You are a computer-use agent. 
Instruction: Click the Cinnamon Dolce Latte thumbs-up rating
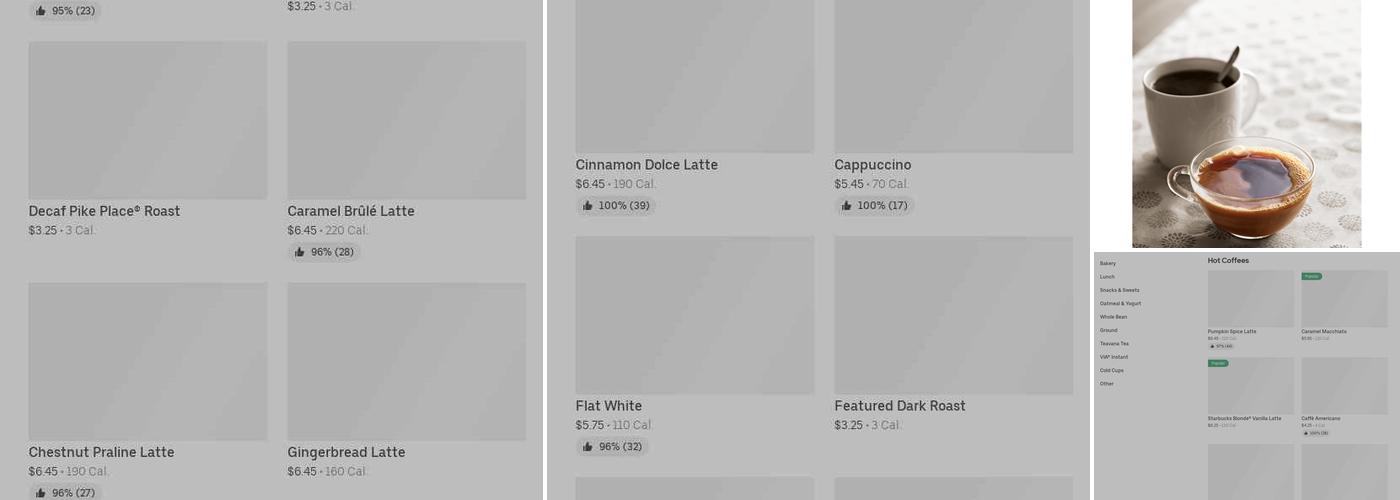(x=615, y=206)
